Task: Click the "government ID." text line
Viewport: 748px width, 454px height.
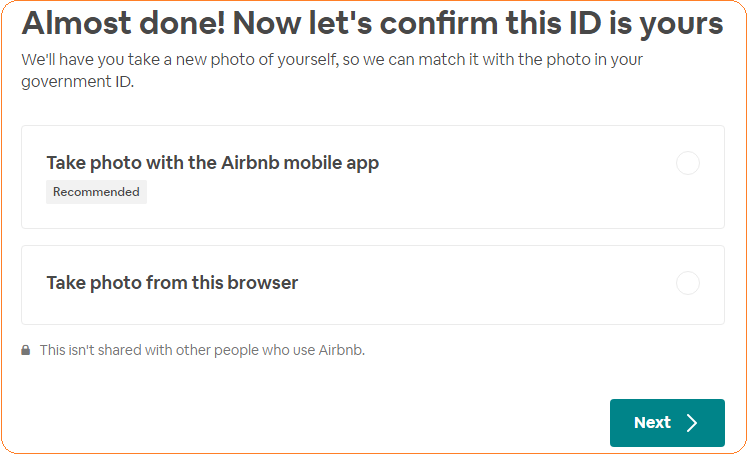Action: click(78, 83)
